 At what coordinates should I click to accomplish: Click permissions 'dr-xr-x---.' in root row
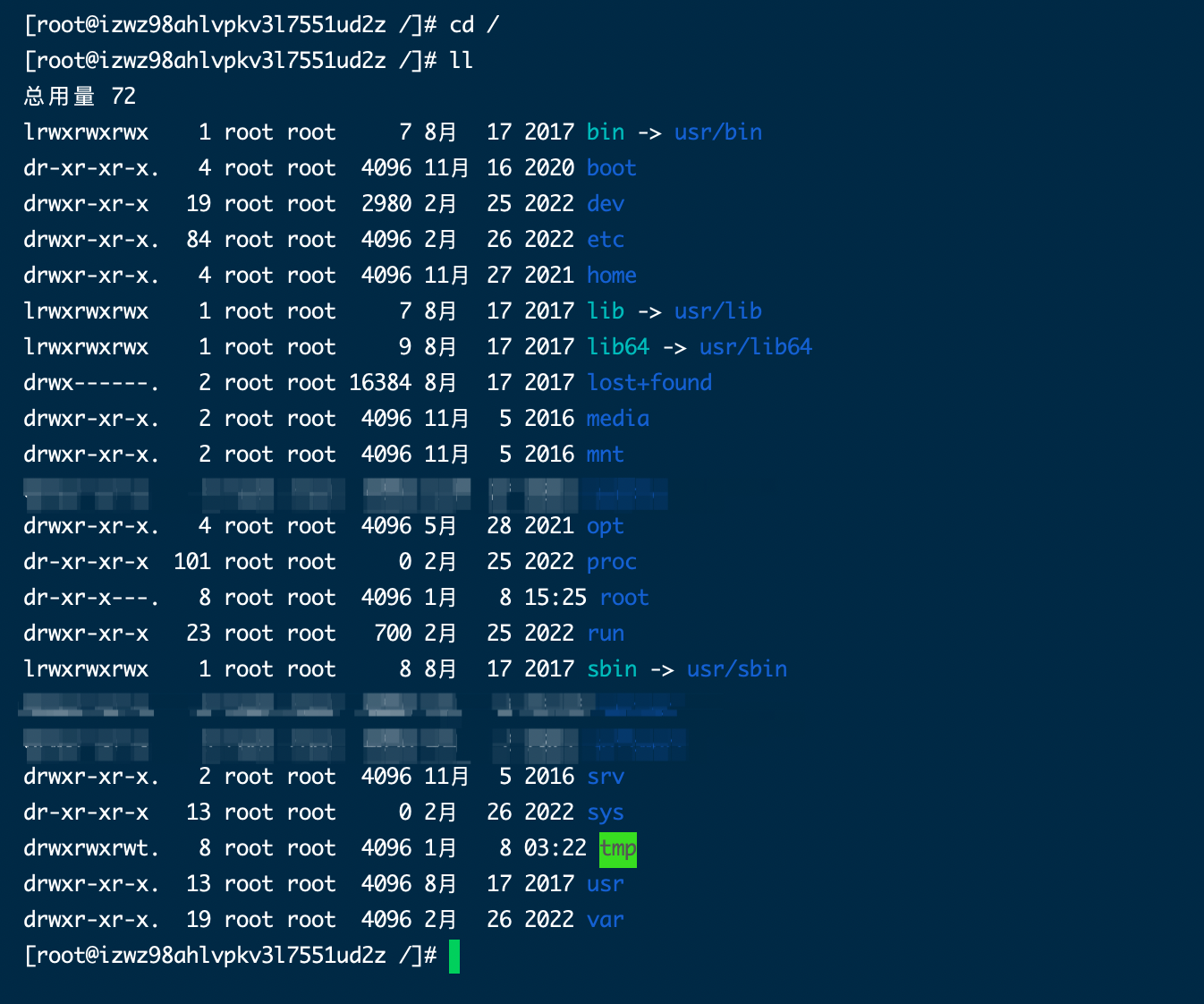(92, 598)
